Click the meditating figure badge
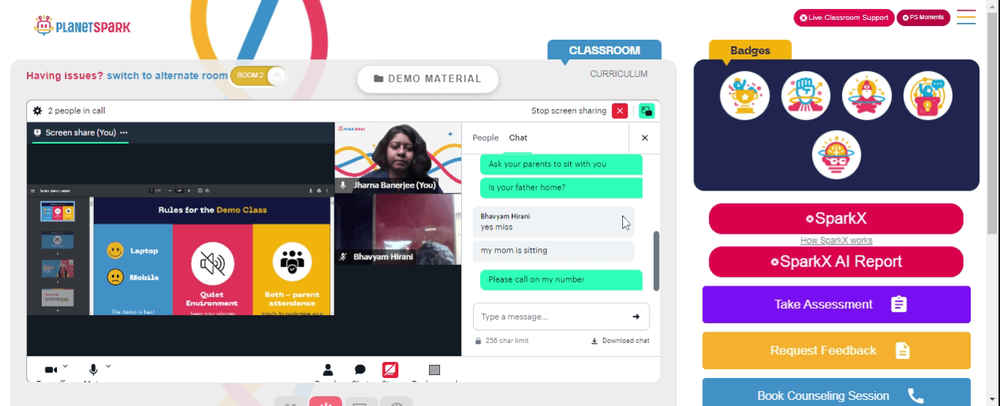The width and height of the screenshot is (1000, 406). [867, 96]
